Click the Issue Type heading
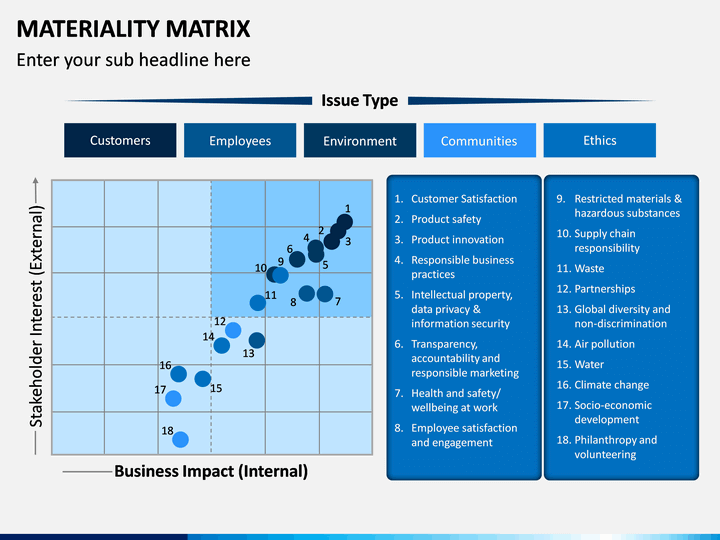 [x=360, y=100]
